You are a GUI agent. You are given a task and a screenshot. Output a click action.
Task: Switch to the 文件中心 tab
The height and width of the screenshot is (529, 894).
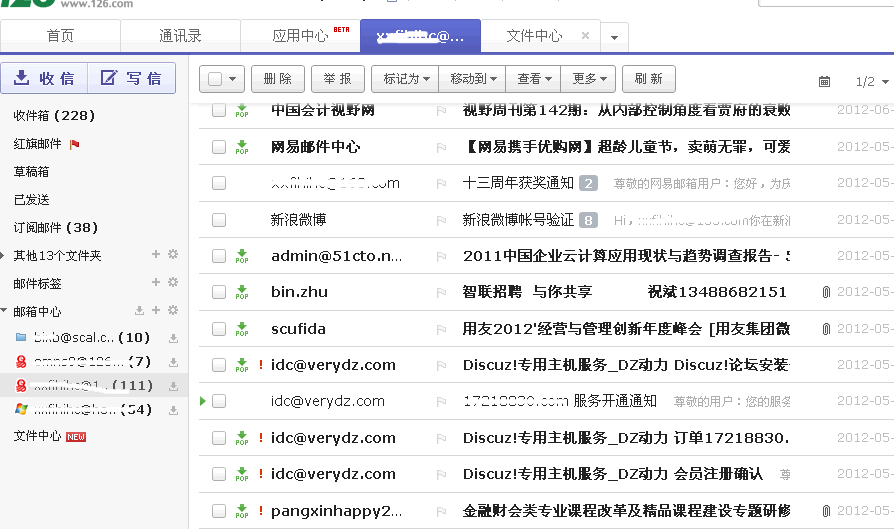[534, 36]
